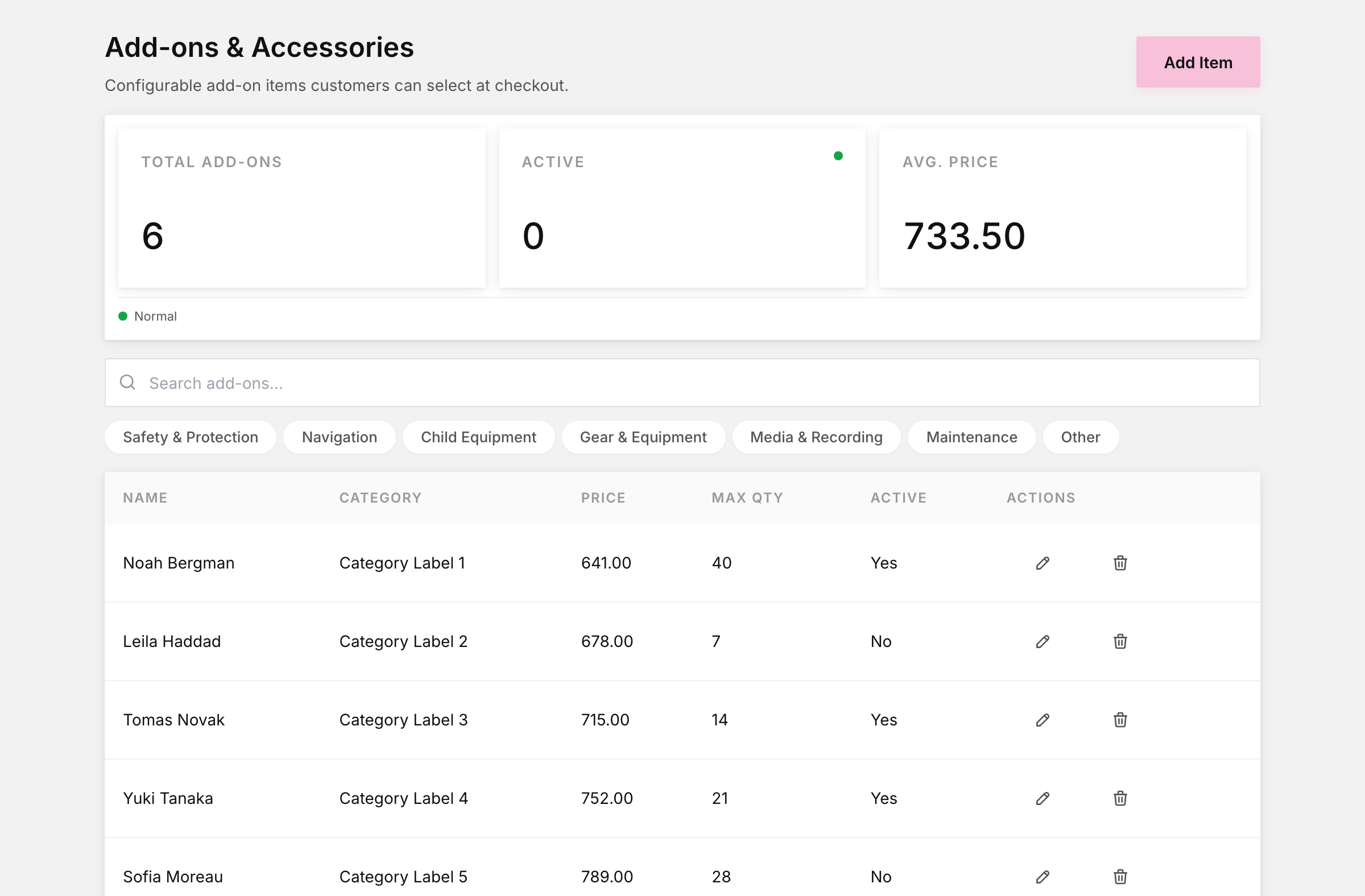Click the price 715.00

[605, 720]
